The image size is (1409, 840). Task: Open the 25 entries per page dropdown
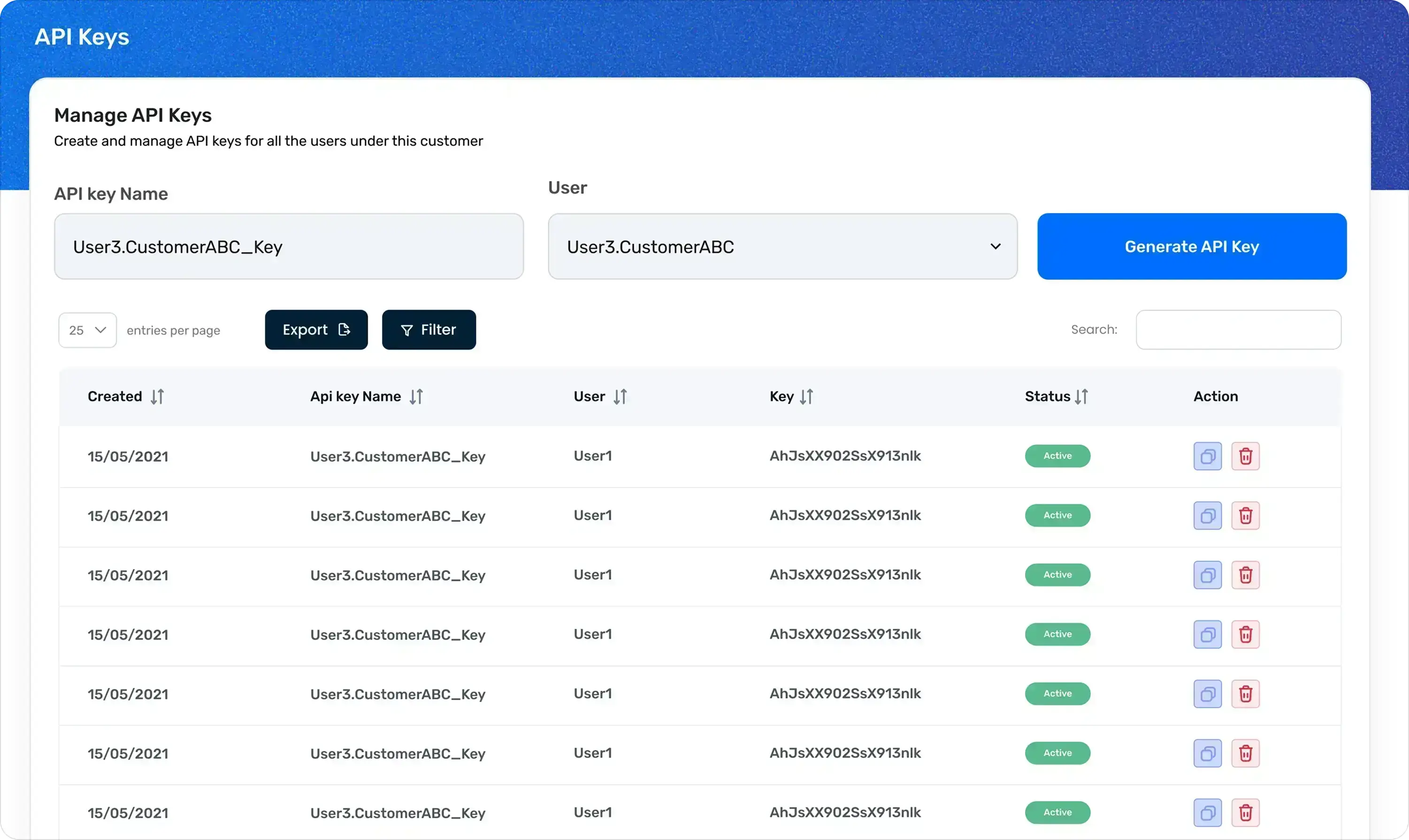[x=88, y=330]
